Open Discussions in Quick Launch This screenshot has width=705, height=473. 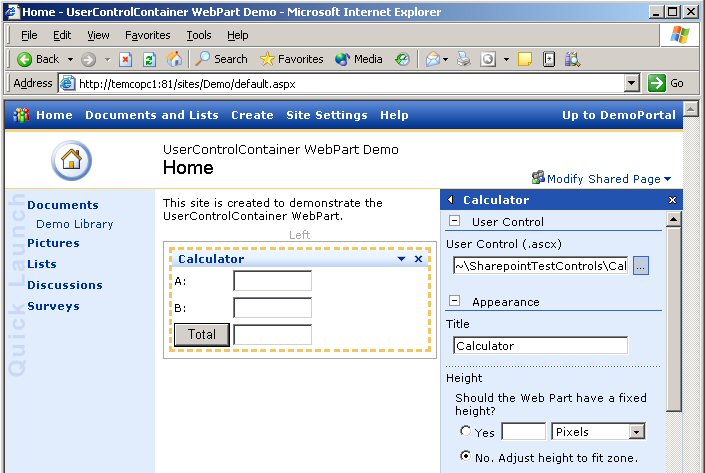coord(65,285)
